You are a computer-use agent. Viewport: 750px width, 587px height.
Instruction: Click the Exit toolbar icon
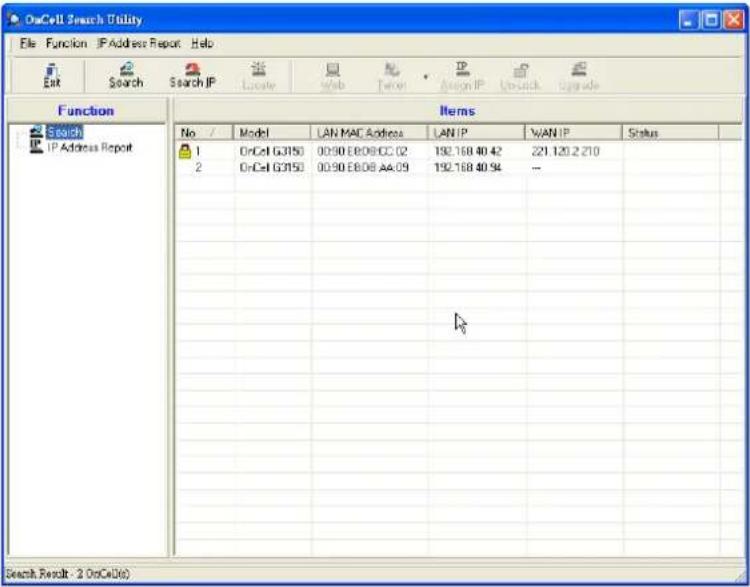click(52, 76)
